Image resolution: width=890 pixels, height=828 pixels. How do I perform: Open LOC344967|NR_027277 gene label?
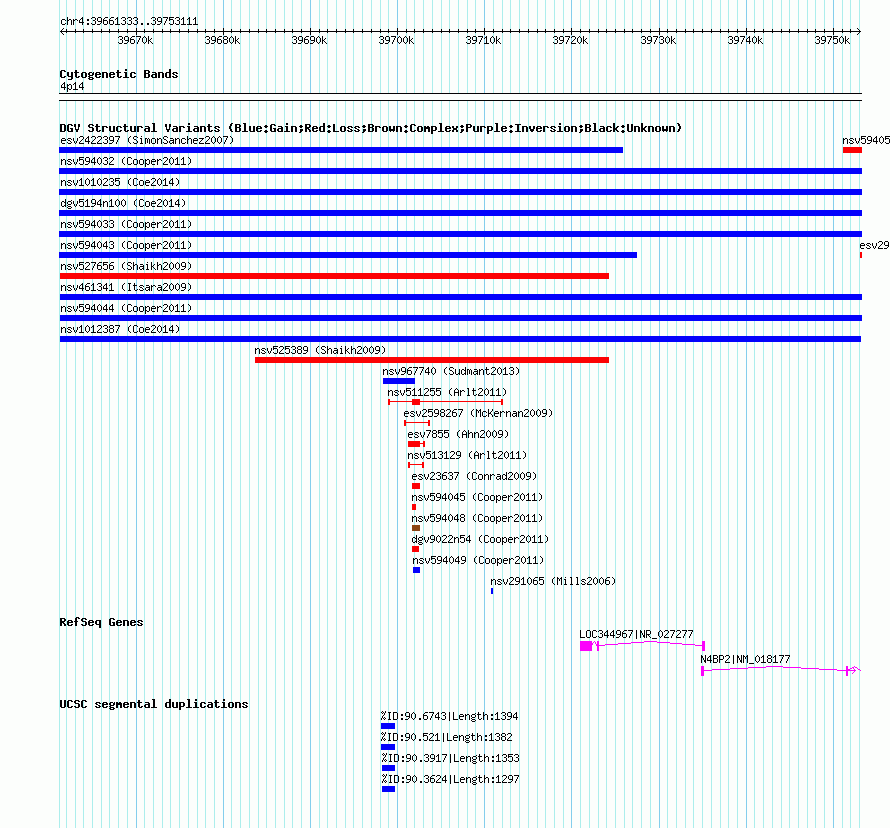point(636,634)
